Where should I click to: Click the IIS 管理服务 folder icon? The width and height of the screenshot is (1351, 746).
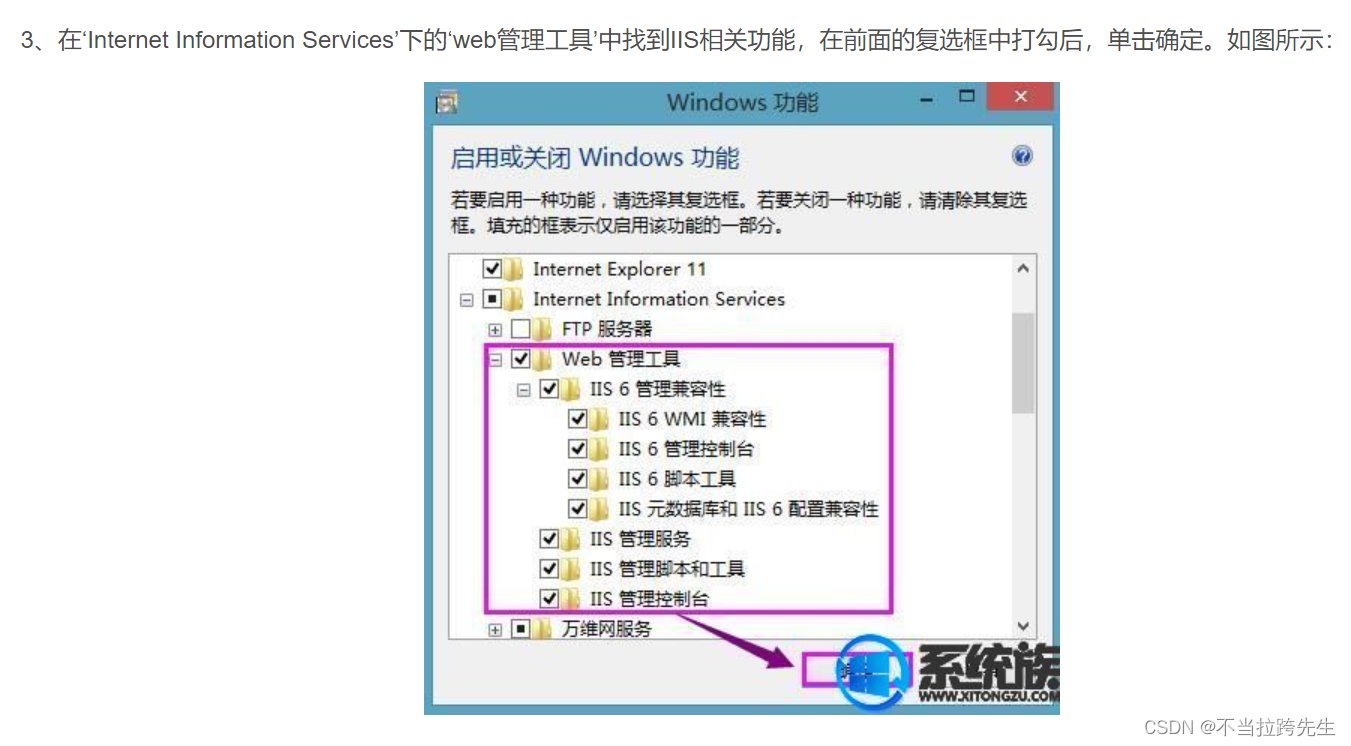[x=571, y=539]
